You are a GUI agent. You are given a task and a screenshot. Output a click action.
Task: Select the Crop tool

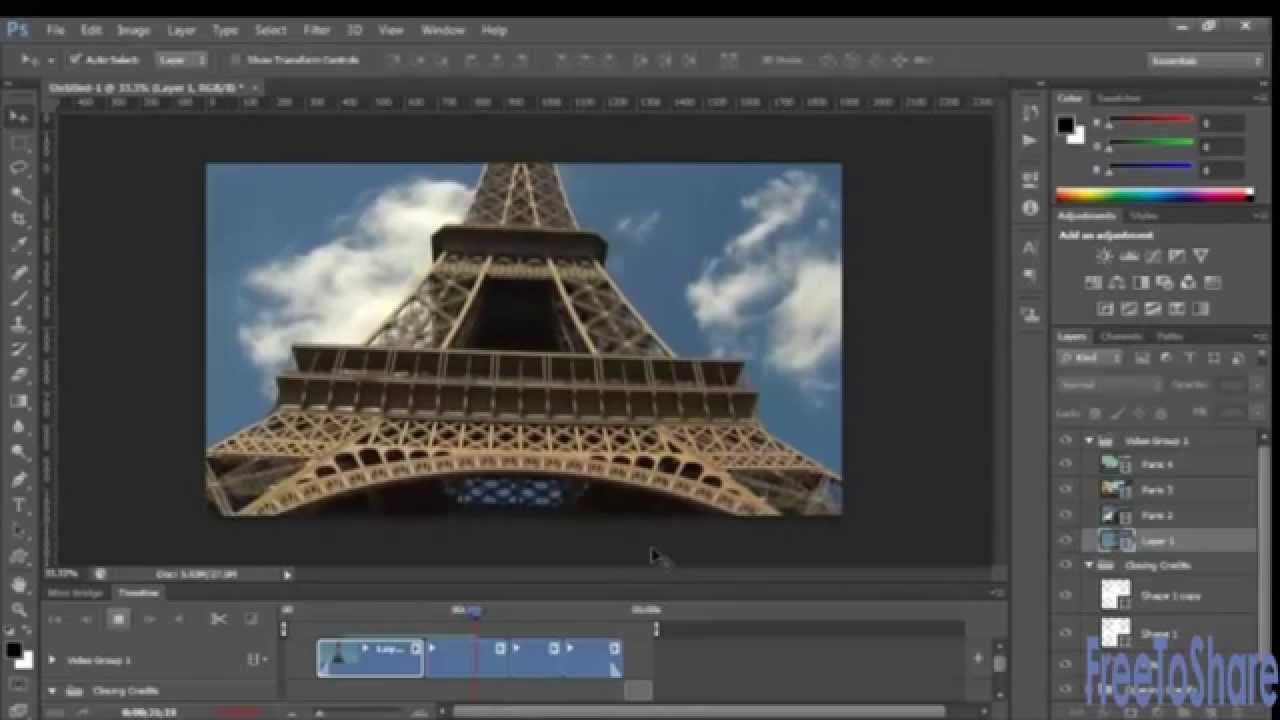click(19, 220)
